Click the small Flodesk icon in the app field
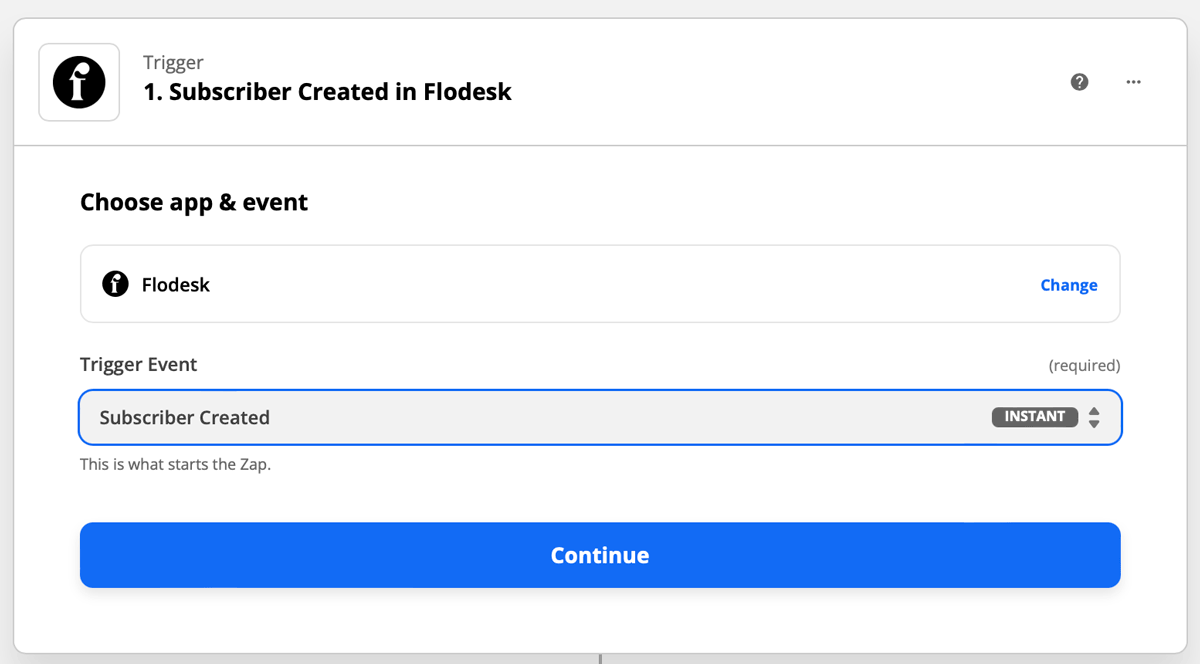The image size is (1200, 664). coord(115,285)
